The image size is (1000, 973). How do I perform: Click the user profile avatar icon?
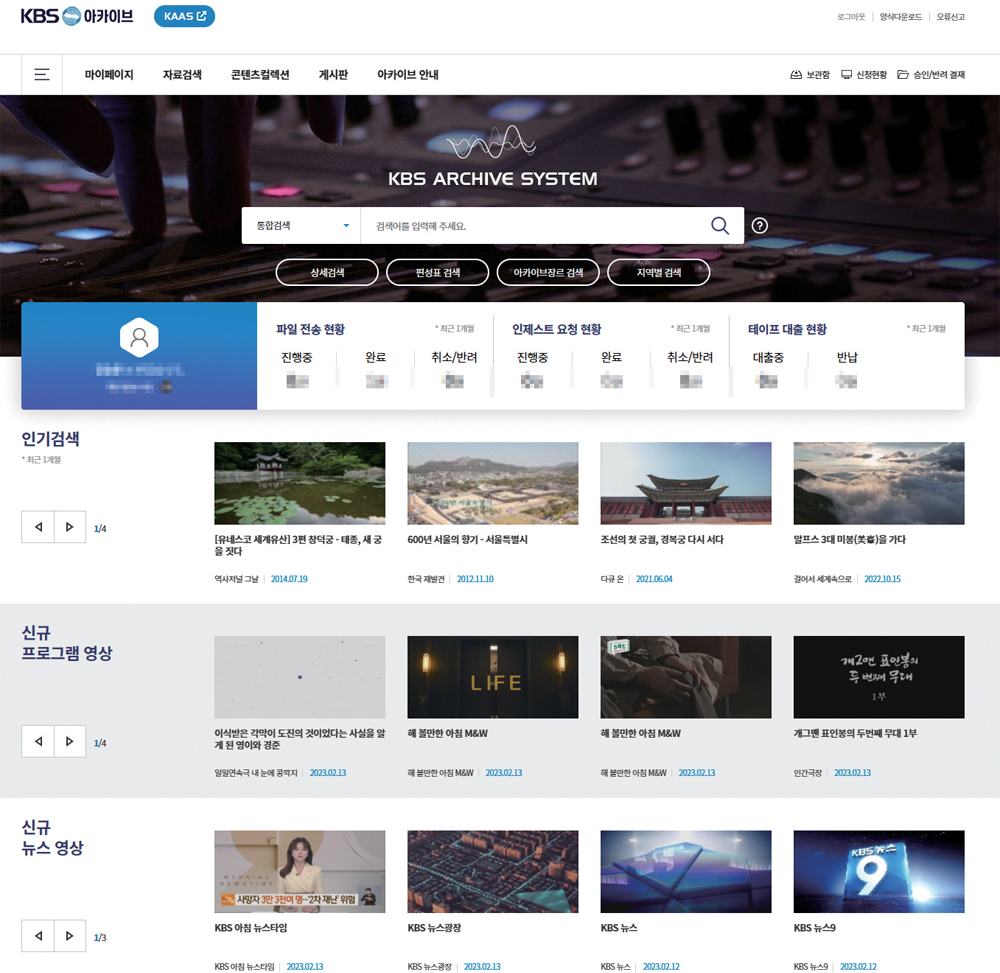point(139,337)
